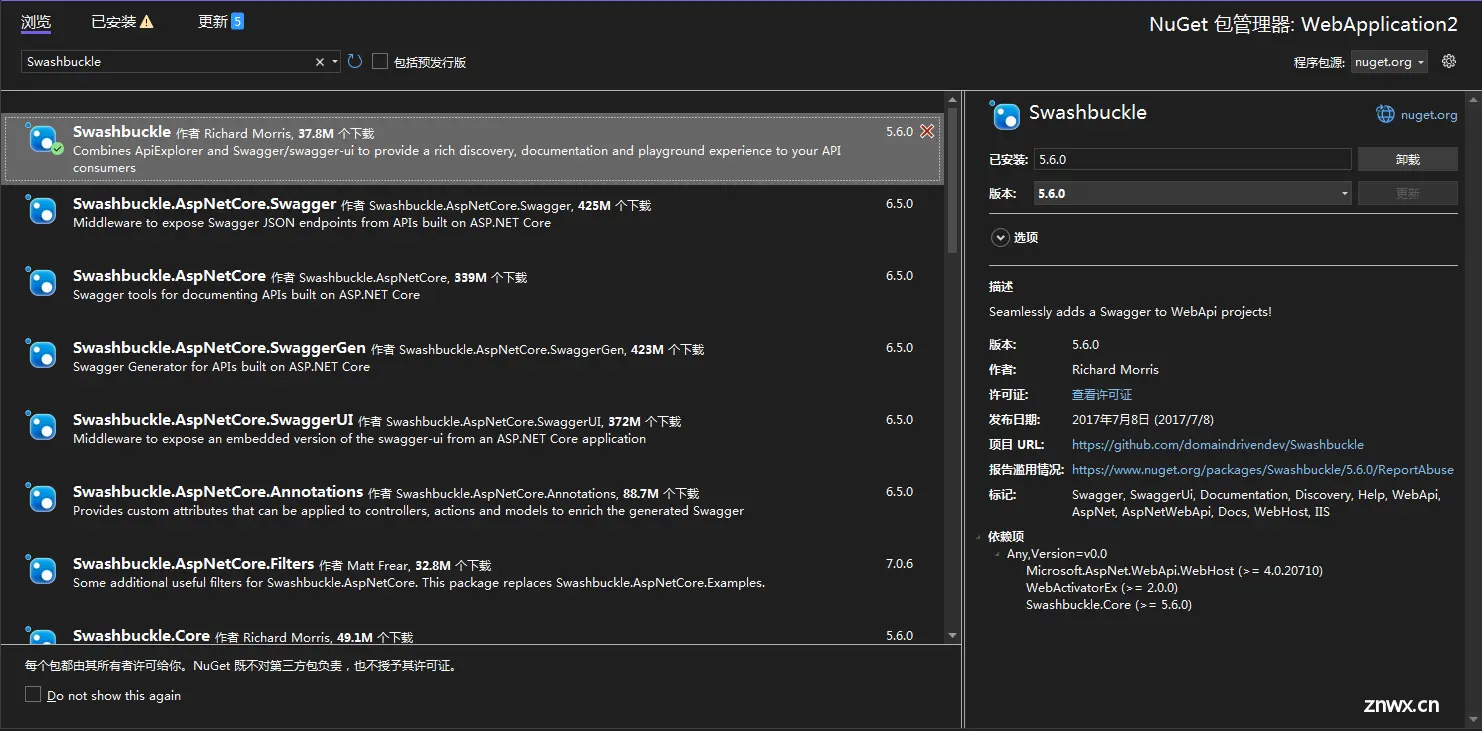Click the Swashbuckle.Core package icon
Screen dimensions: 1482x731
pos(40,636)
